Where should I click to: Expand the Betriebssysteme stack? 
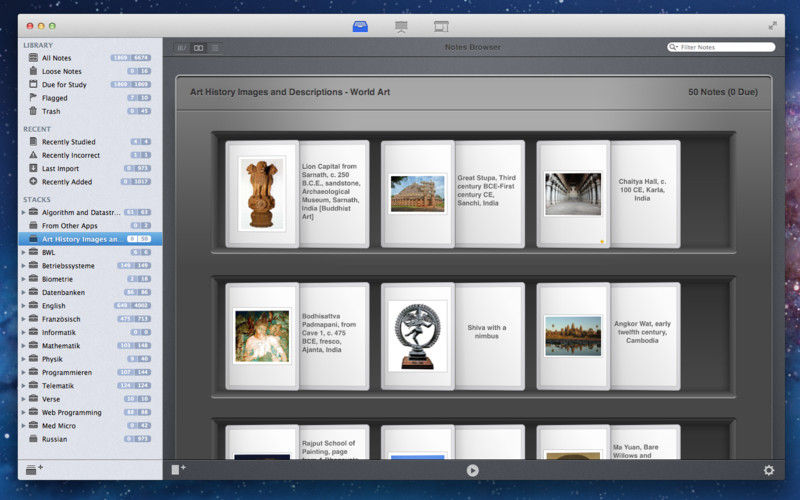click(x=23, y=265)
